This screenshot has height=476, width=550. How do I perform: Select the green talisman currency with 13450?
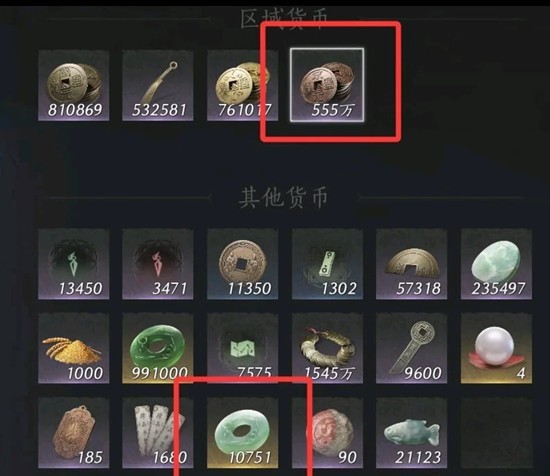point(74,264)
